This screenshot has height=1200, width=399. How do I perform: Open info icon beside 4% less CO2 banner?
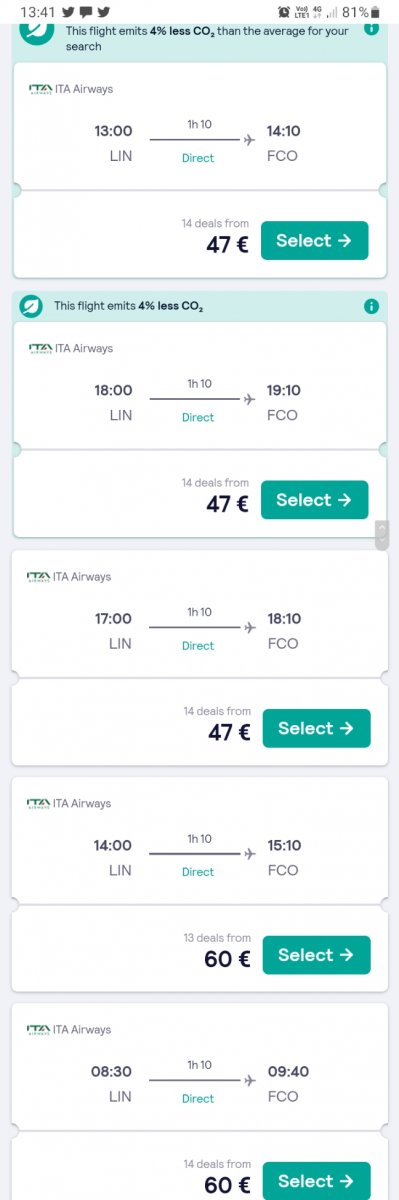click(371, 306)
